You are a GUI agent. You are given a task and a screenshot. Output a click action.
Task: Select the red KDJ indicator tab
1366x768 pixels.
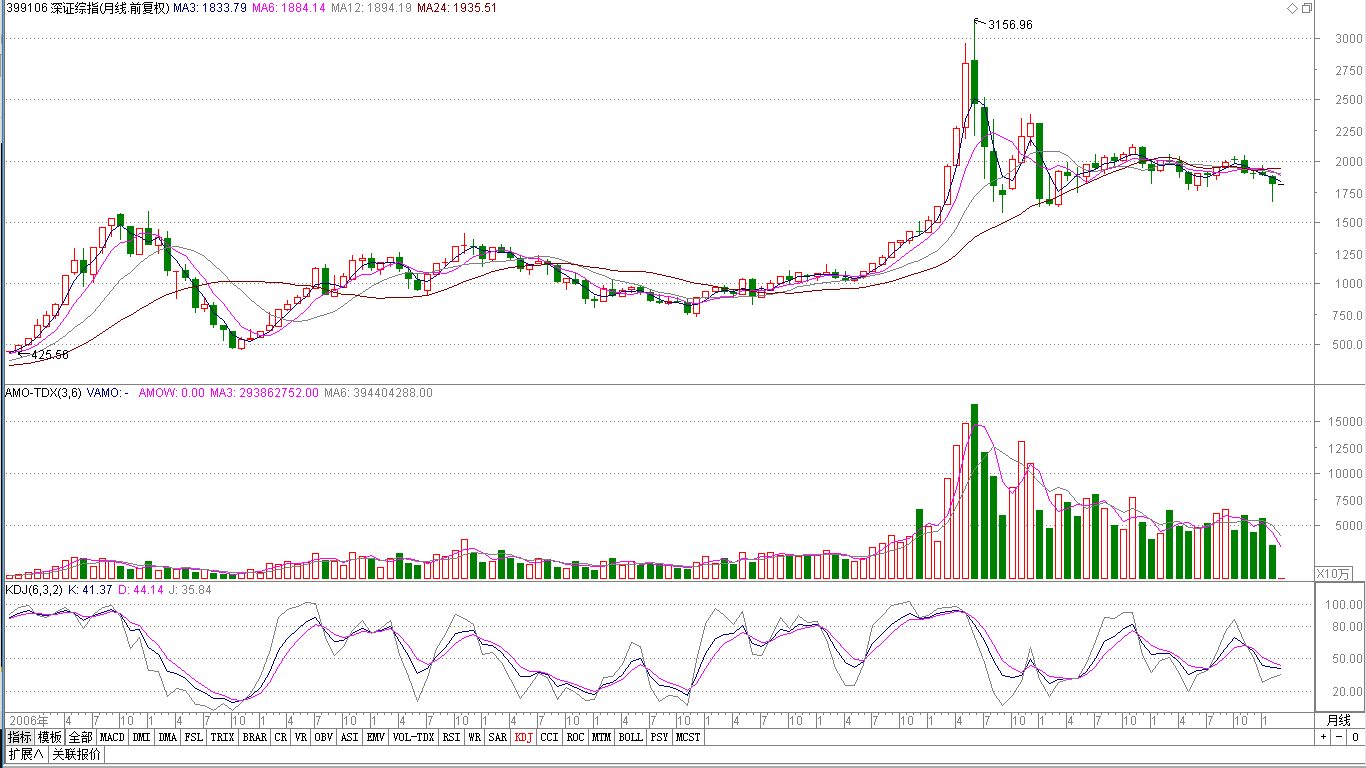[x=524, y=737]
